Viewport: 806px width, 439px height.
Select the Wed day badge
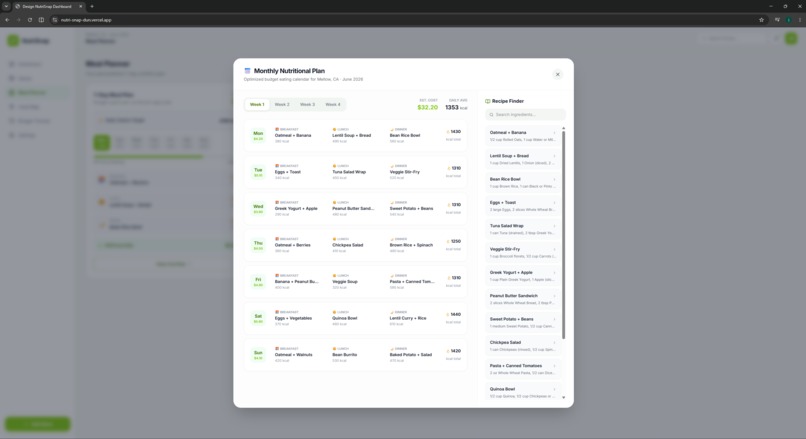click(258, 209)
